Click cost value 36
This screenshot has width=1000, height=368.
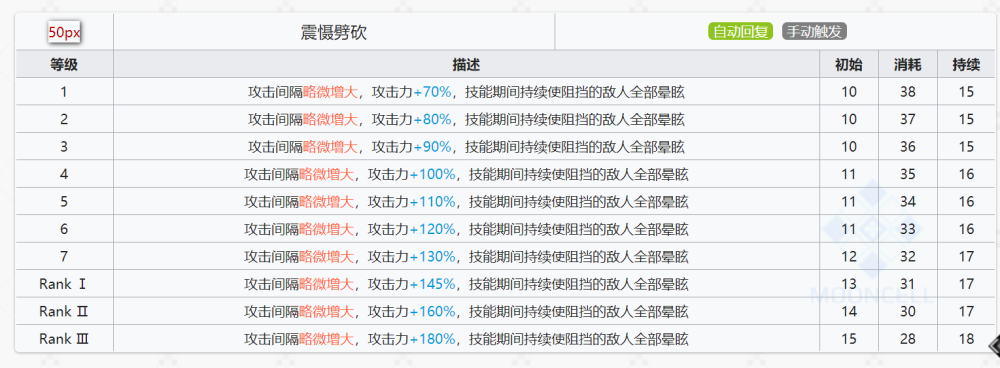(908, 147)
